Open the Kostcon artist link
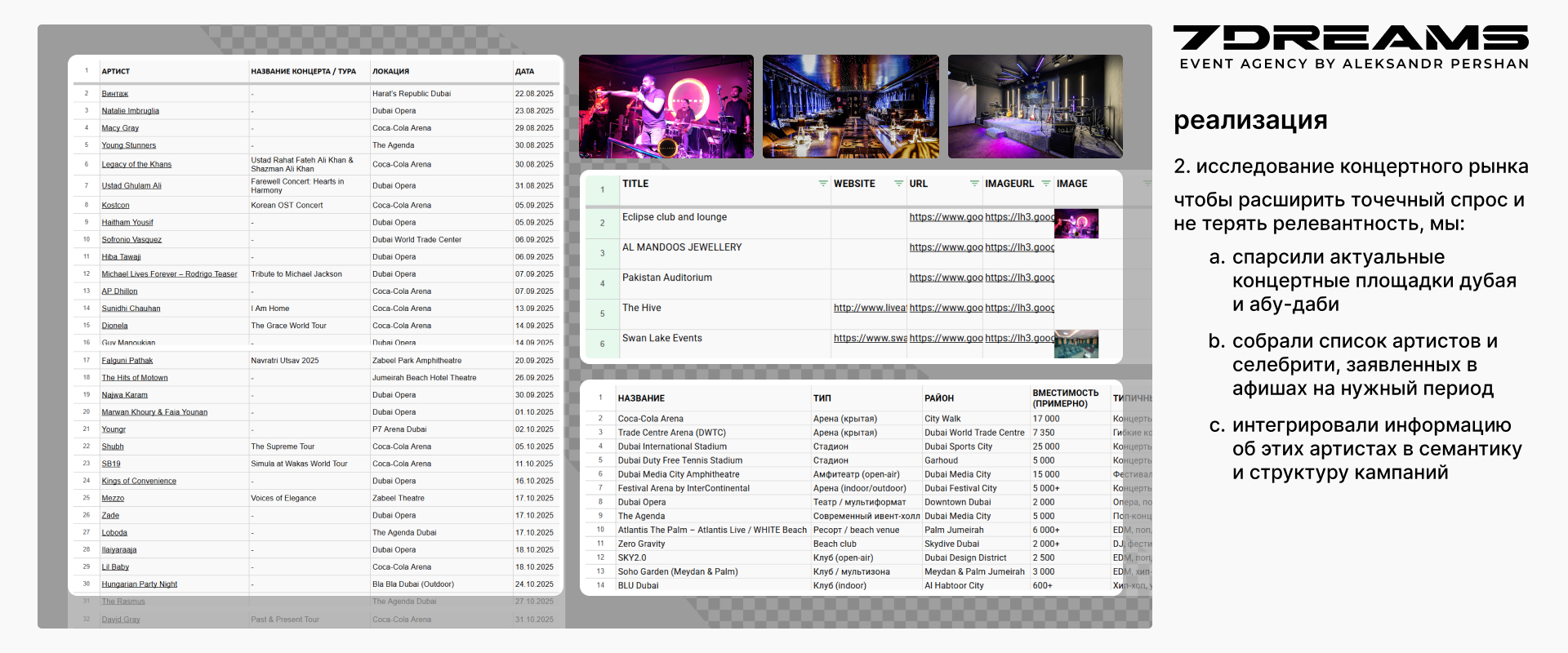Screen dimensions: 1568x653 point(115,206)
